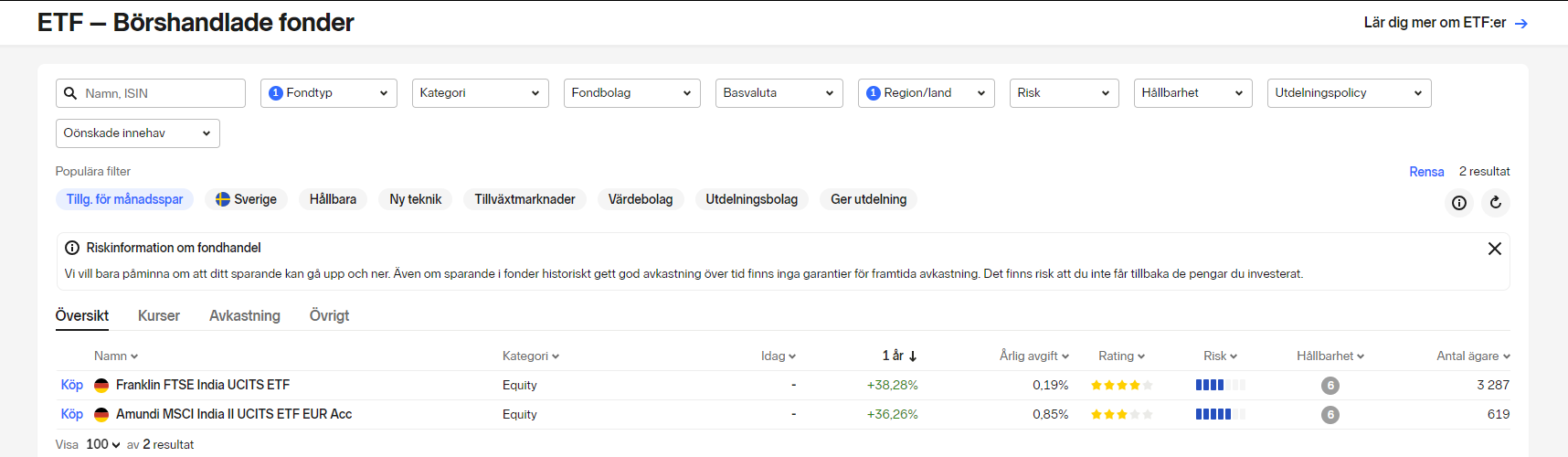Viewport: 1568px width, 457px height.
Task: Click sustainability badge for Franklin FTSE India
Action: click(1330, 386)
